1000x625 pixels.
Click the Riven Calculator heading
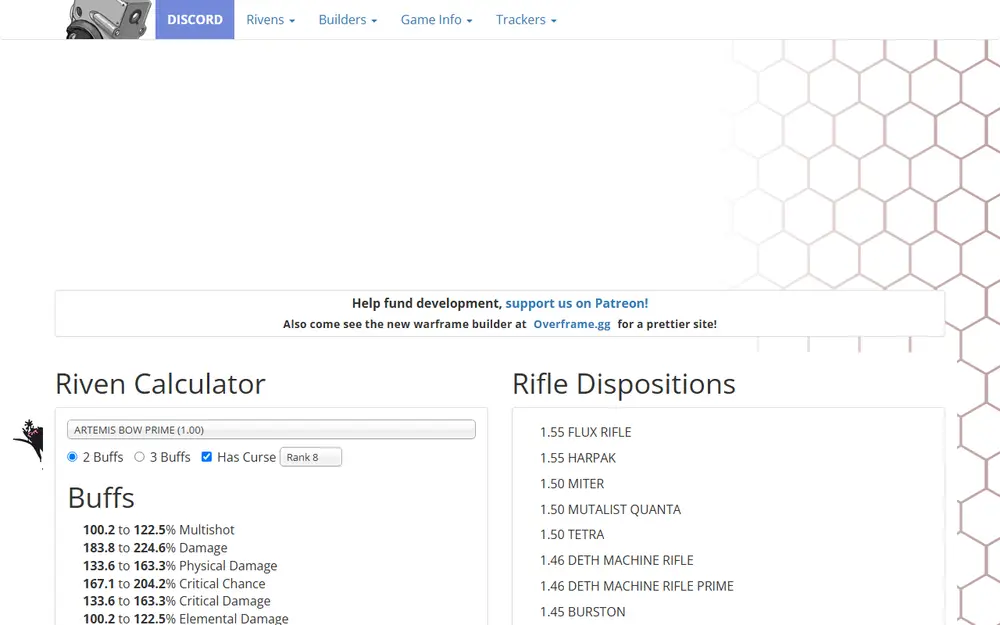pyautogui.click(x=160, y=384)
